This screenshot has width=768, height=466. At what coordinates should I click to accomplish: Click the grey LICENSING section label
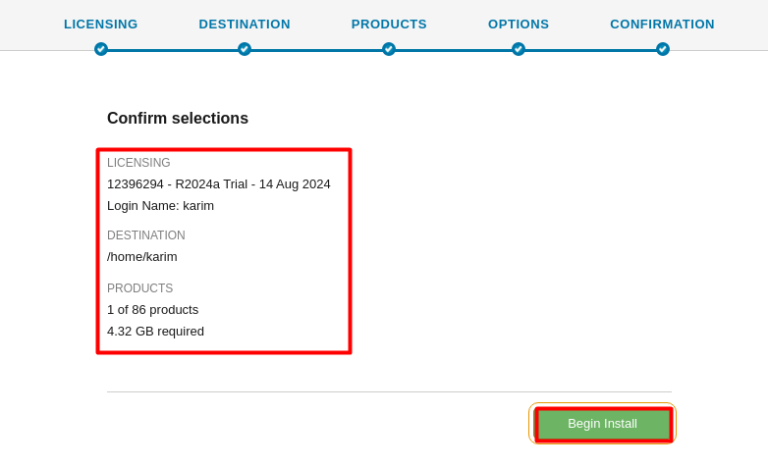(x=139, y=163)
